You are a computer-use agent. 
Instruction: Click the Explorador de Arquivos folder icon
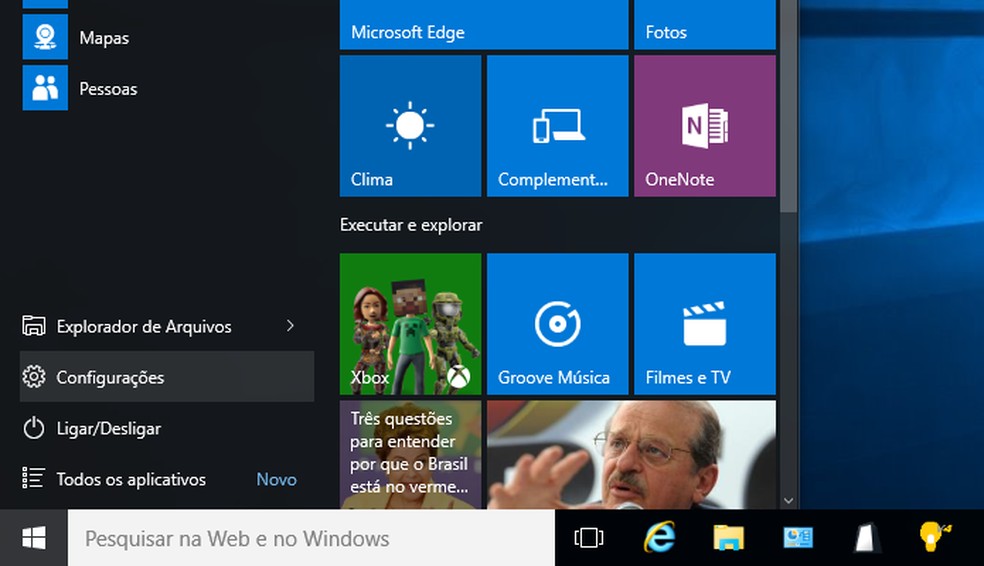point(34,326)
